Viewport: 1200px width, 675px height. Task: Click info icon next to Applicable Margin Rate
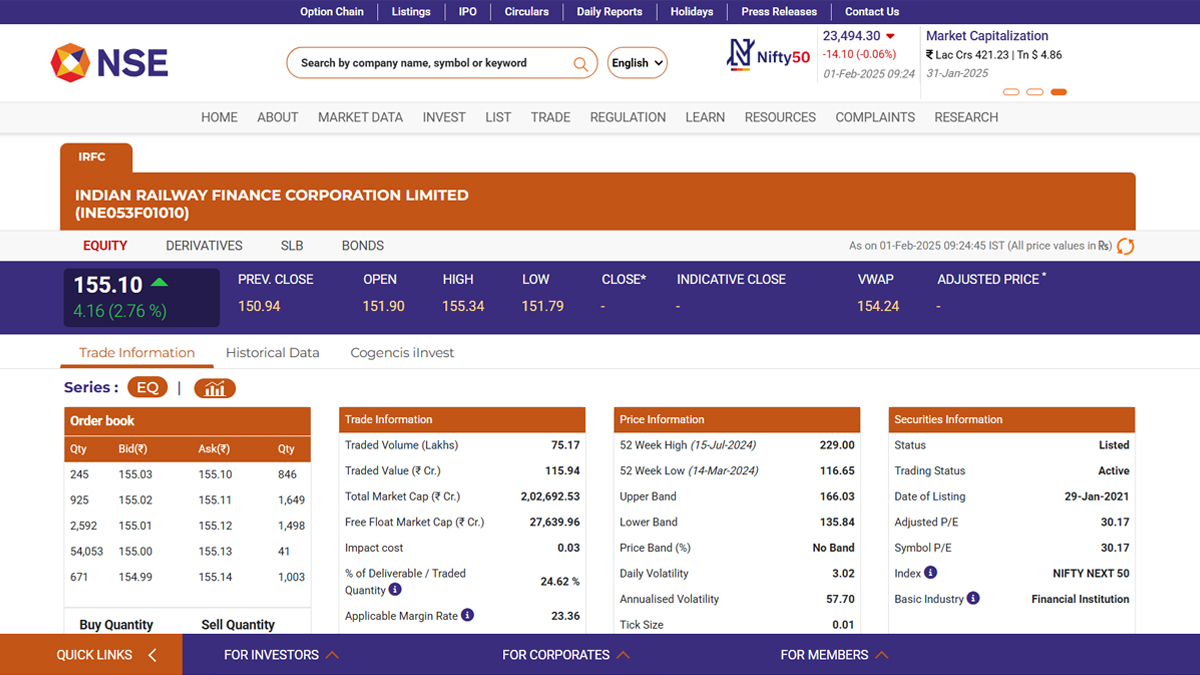pos(467,616)
